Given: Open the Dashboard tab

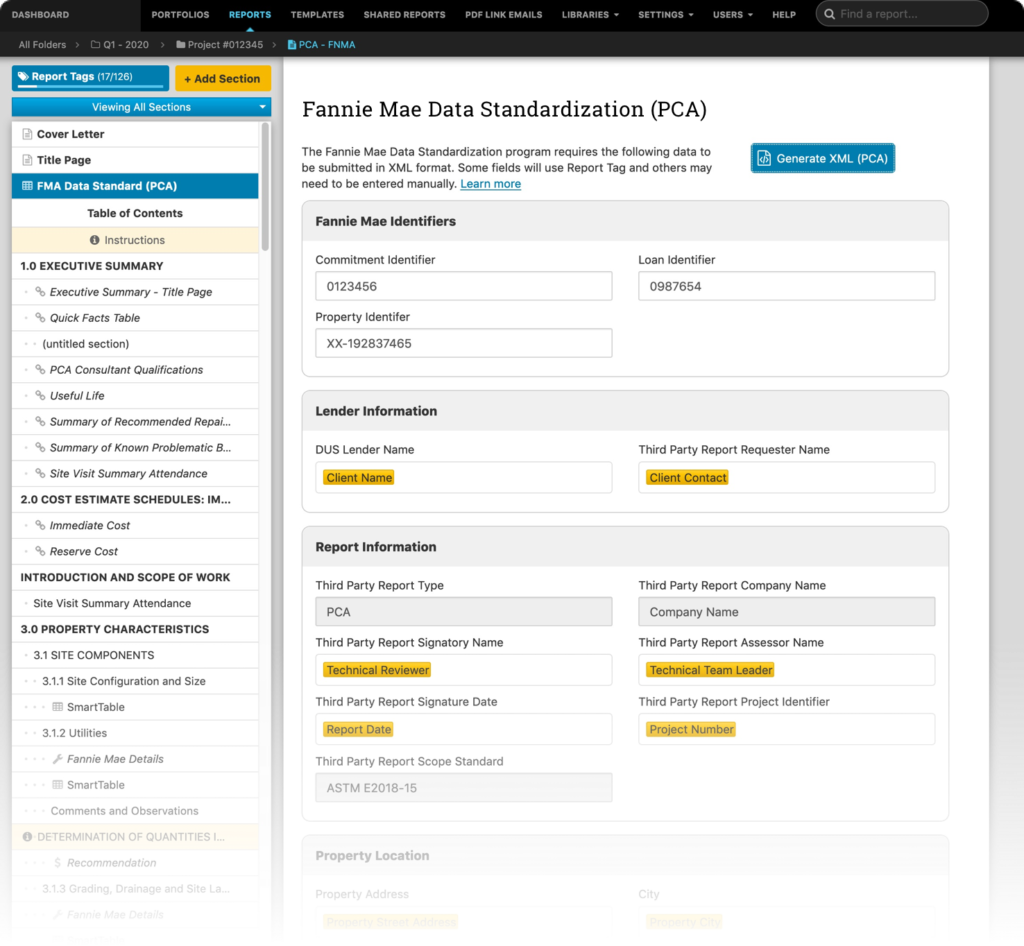Looking at the screenshot, I should point(40,14).
